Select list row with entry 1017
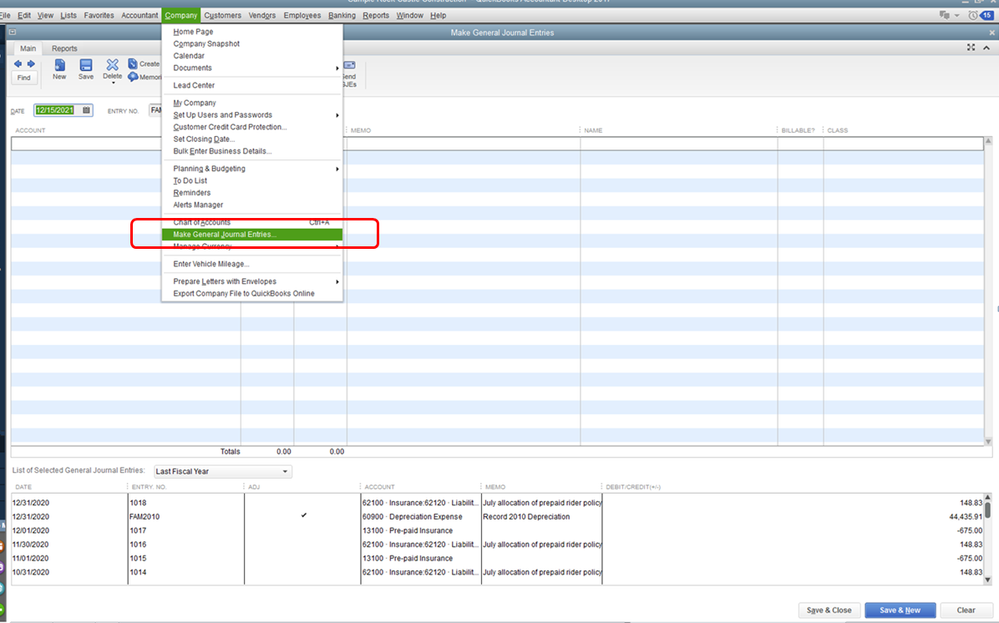 click(498, 531)
